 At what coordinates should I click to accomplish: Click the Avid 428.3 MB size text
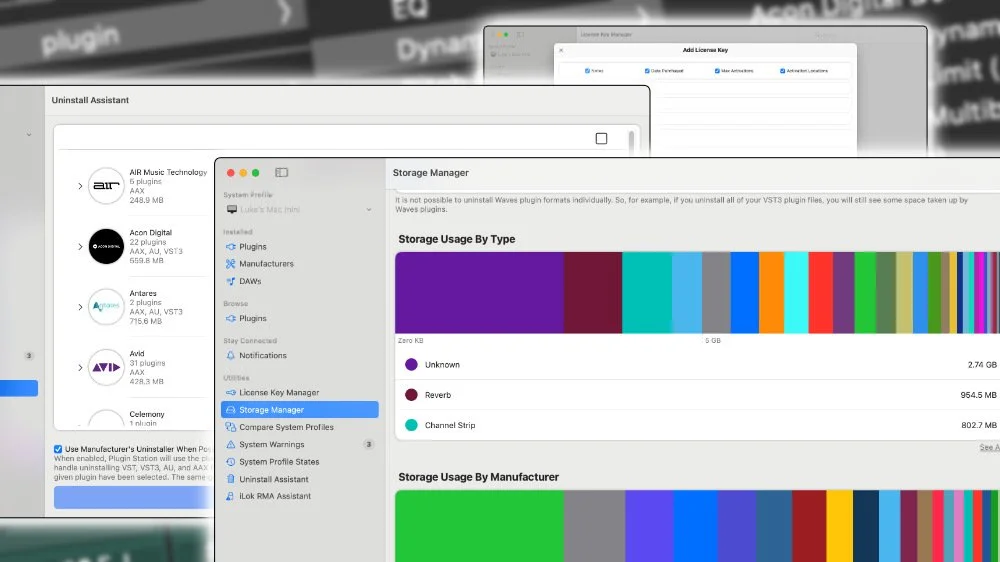coord(146,381)
